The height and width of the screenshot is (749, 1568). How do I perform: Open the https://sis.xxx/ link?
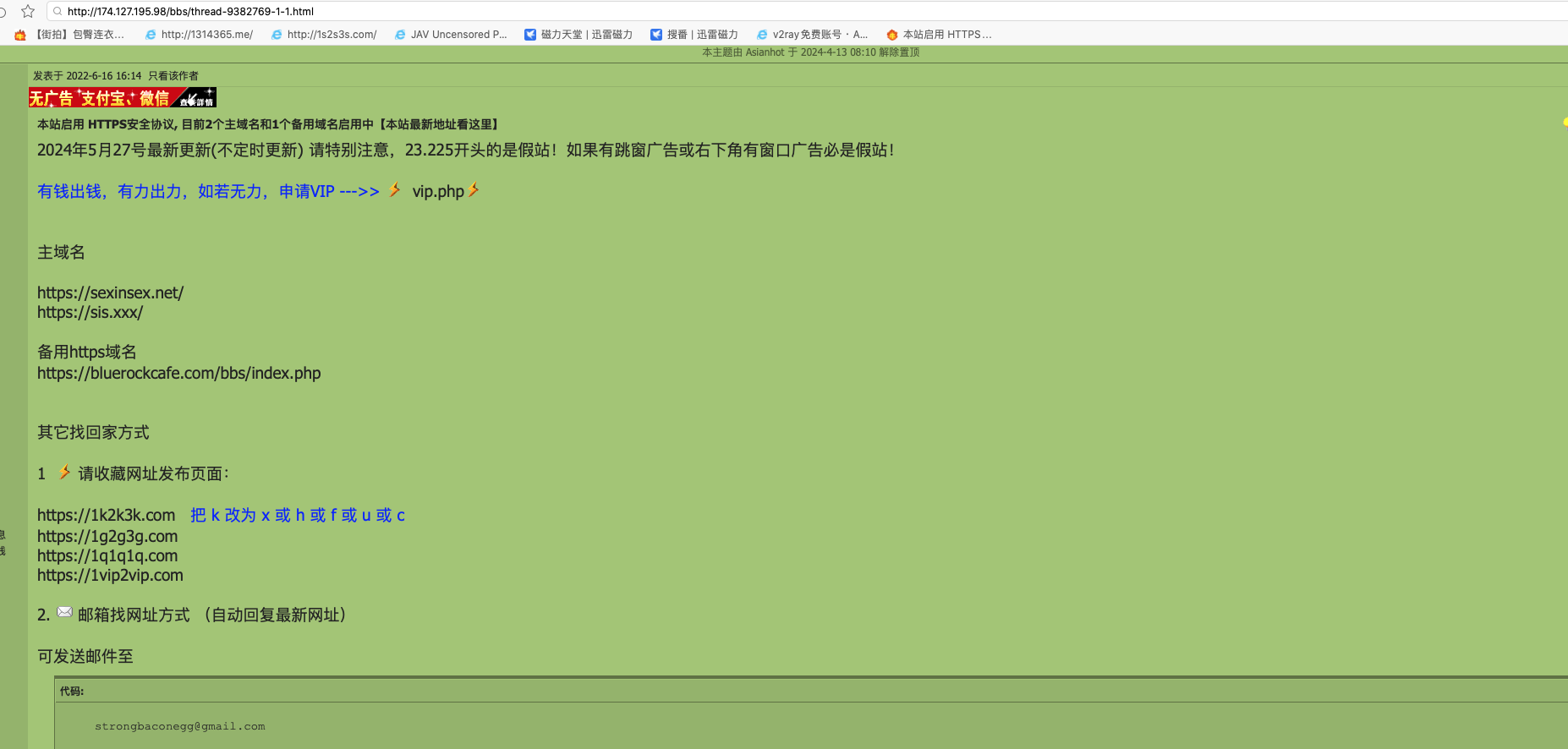[90, 312]
